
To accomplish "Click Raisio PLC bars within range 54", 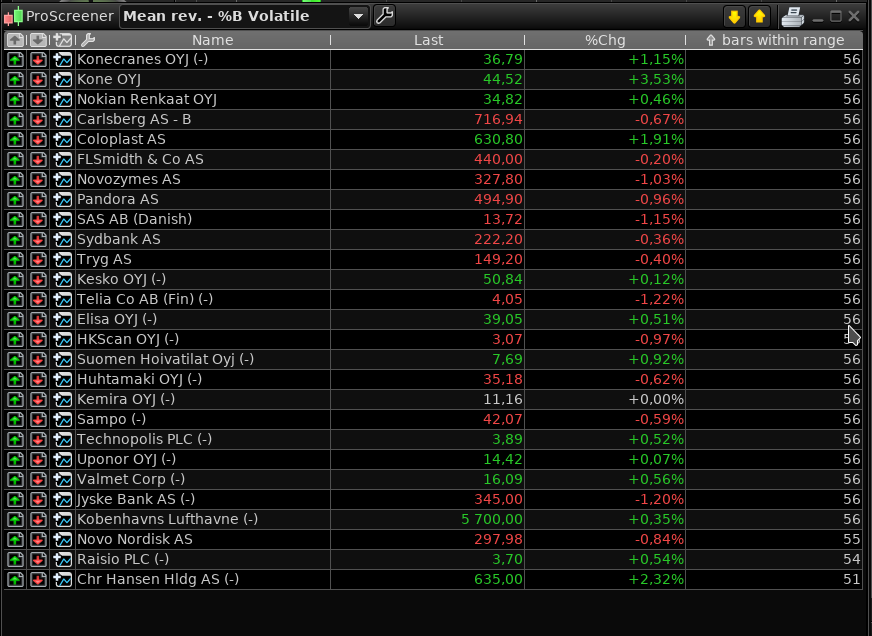I will click(851, 560).
